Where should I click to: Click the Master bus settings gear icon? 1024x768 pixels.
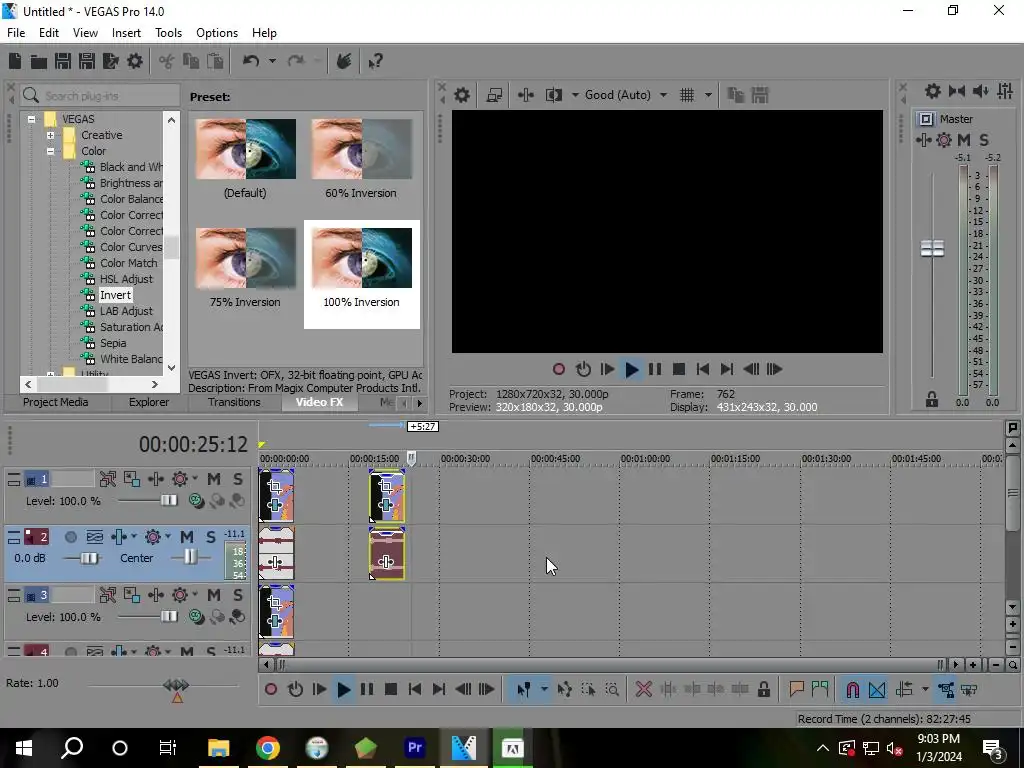click(933, 91)
